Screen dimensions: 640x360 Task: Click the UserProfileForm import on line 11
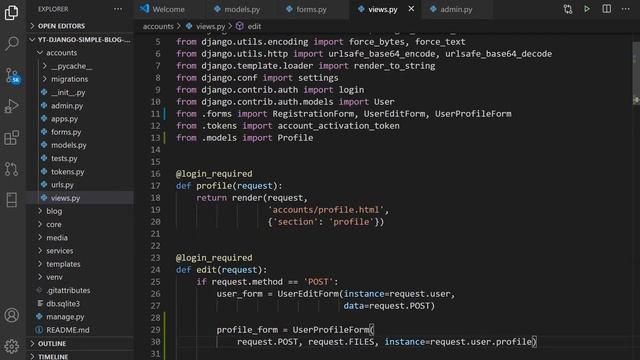[473, 114]
